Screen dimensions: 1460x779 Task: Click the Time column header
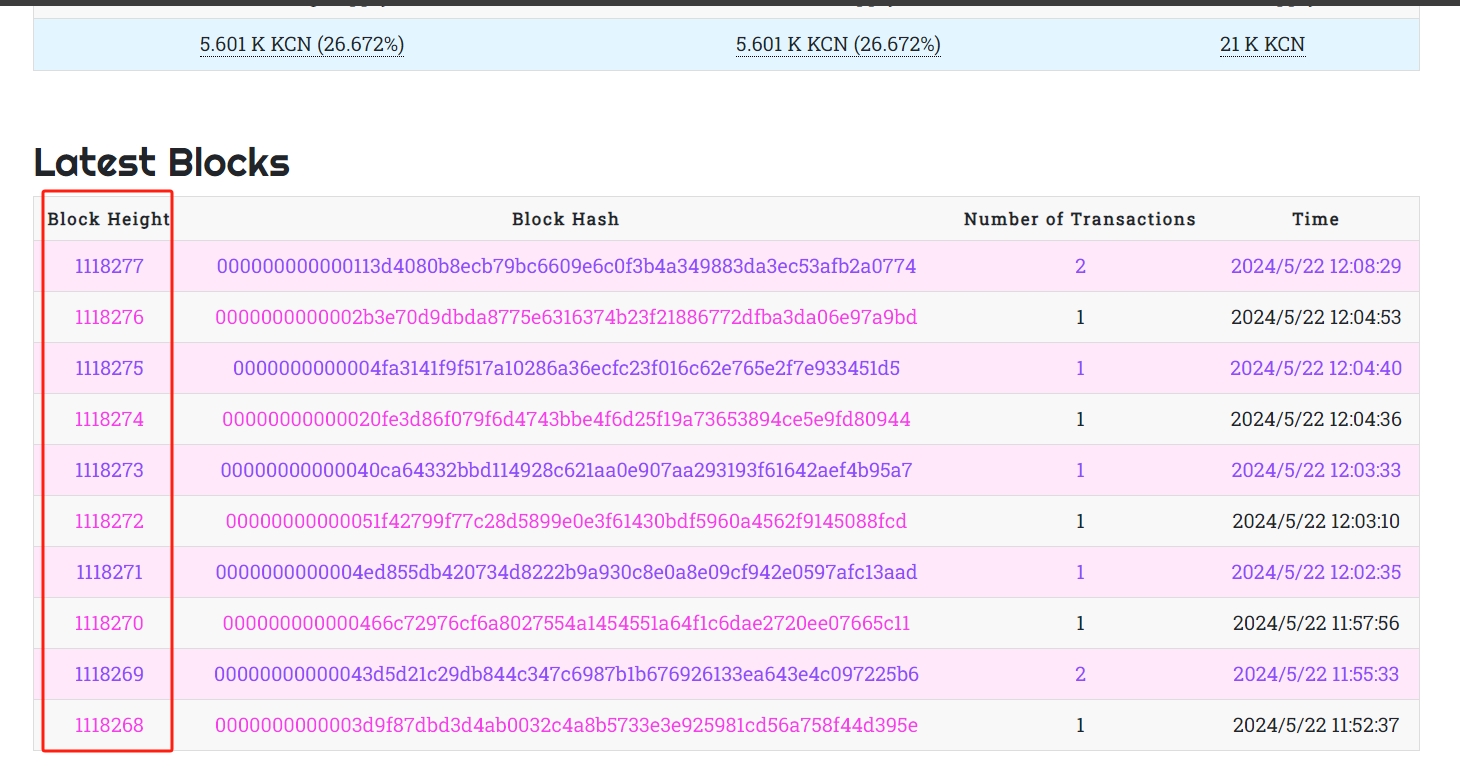click(x=1315, y=219)
